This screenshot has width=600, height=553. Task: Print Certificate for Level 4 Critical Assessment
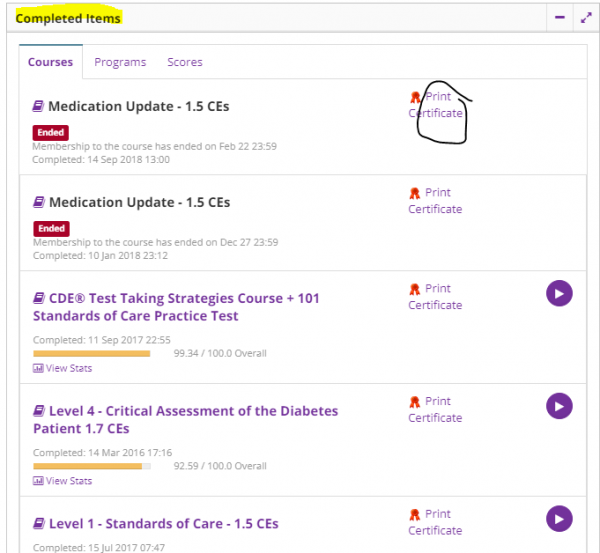435,409
